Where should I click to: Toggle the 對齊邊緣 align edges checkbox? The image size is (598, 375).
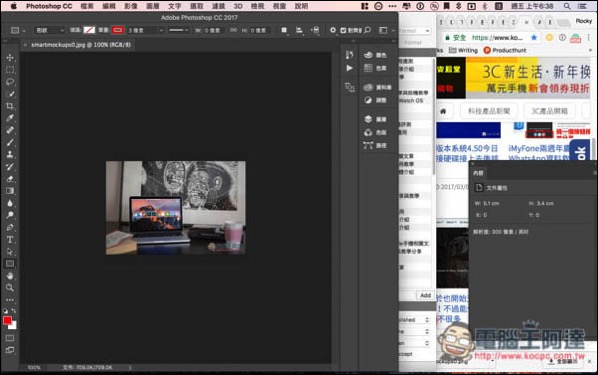point(343,30)
